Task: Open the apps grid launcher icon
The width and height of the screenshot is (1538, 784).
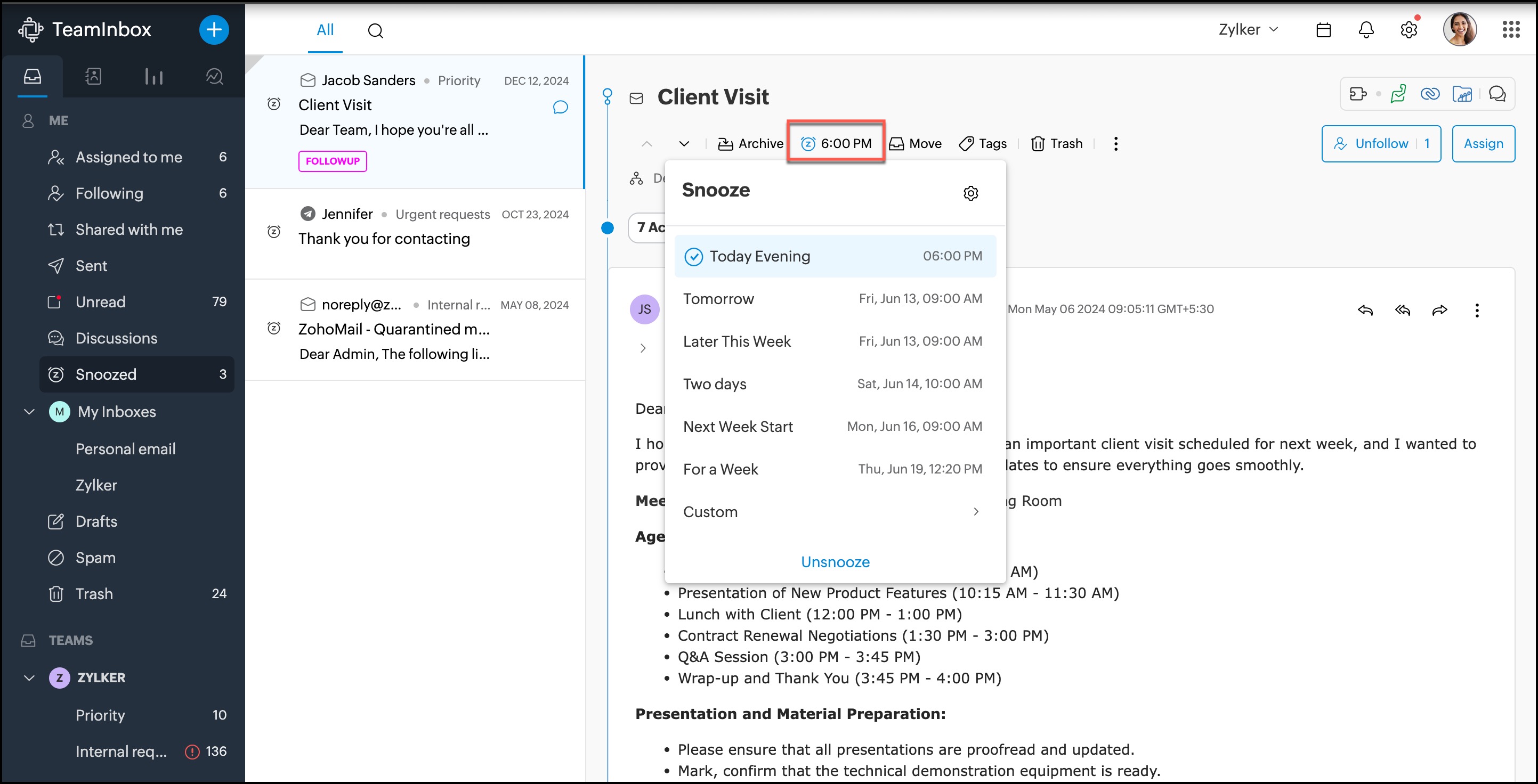Action: click(x=1510, y=30)
